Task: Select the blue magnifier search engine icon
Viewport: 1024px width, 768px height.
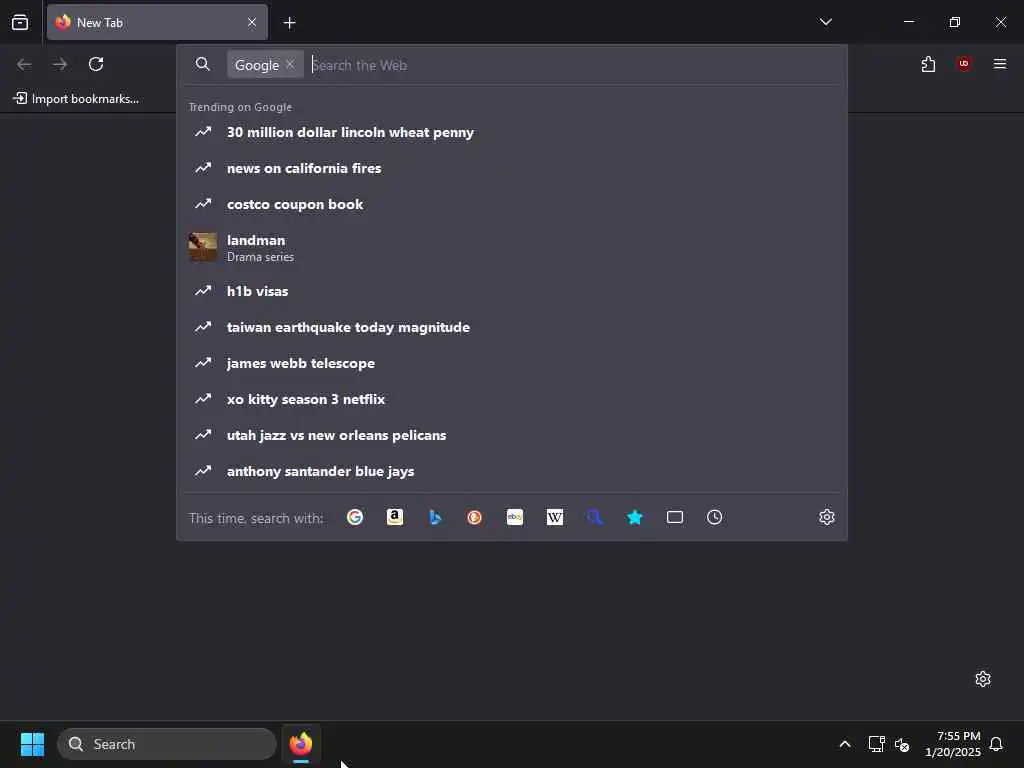Action: [x=594, y=517]
